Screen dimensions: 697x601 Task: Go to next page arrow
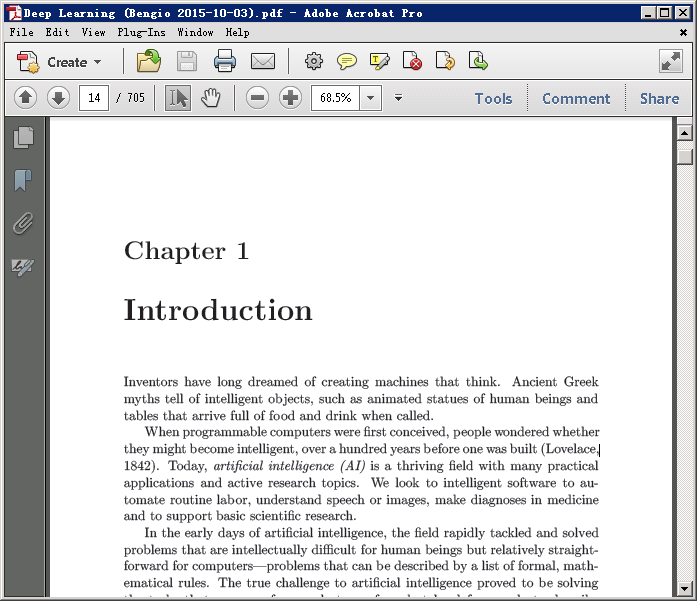(58, 97)
